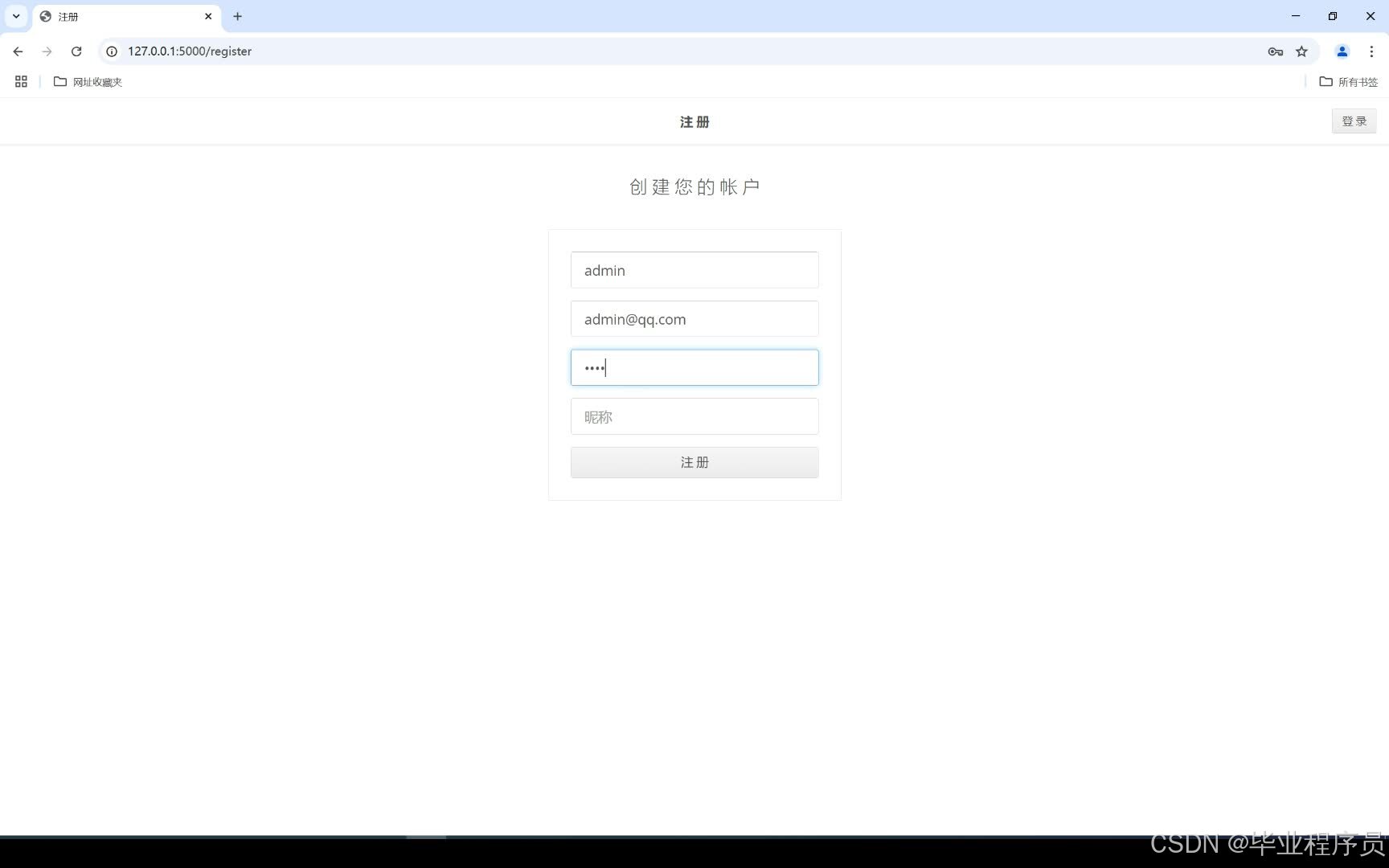Open the 网址收藏夹 bookmarks folder
Screen dimensions: 1389x868
pyautogui.click(x=88, y=82)
